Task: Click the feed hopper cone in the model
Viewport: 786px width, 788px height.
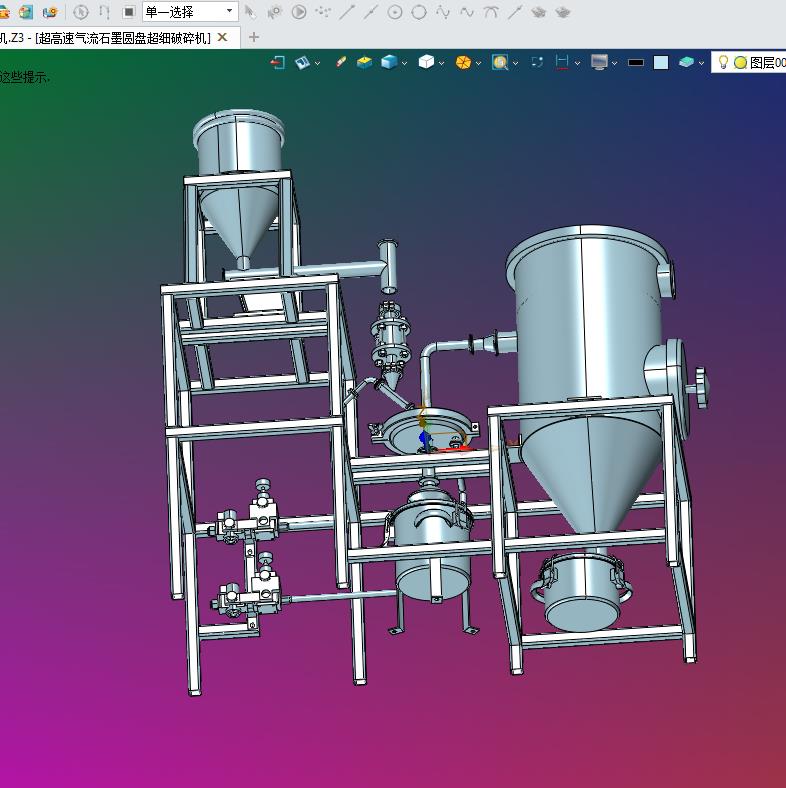Action: 239,221
